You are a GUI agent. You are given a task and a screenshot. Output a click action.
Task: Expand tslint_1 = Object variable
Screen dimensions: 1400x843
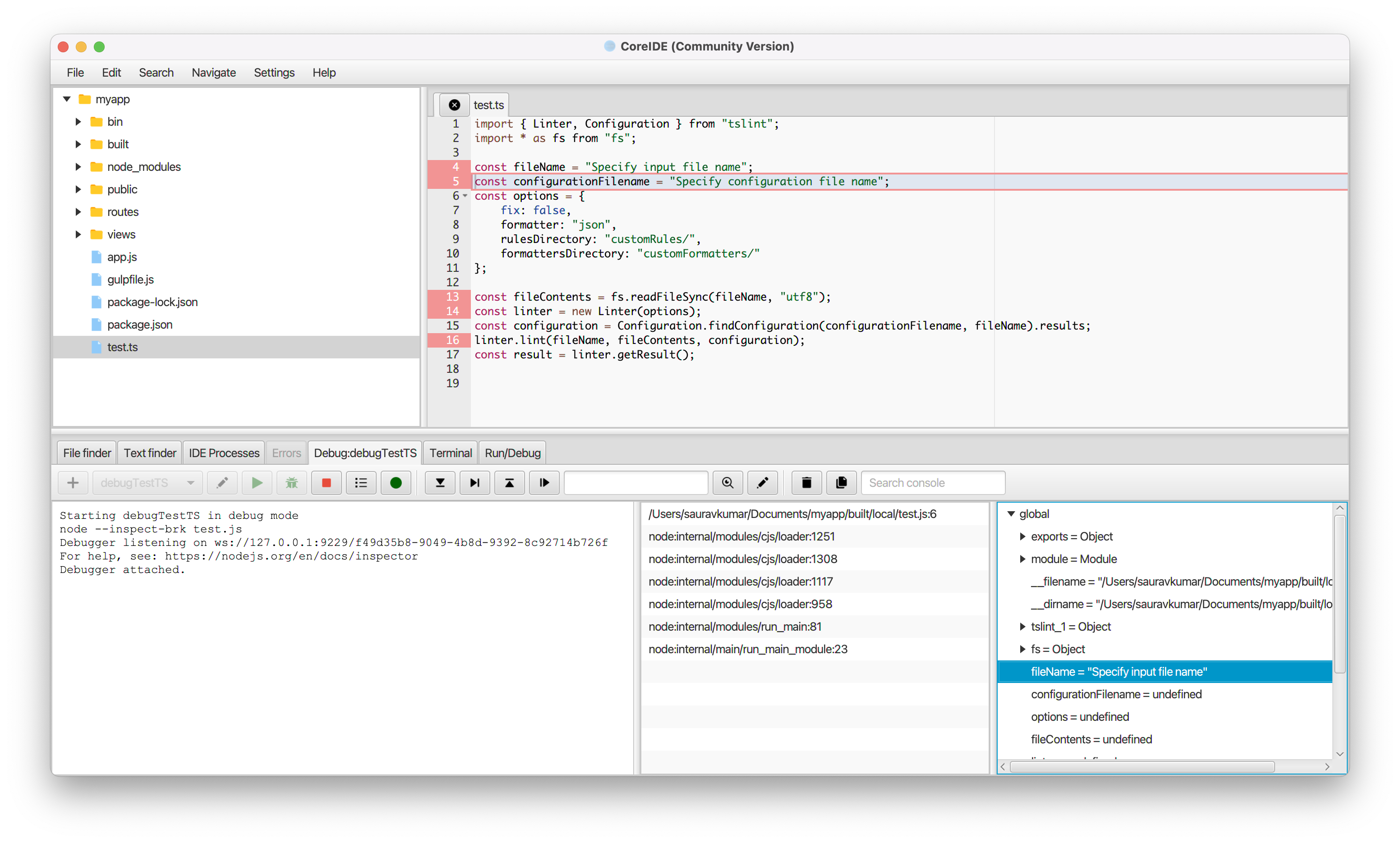pyautogui.click(x=1022, y=627)
